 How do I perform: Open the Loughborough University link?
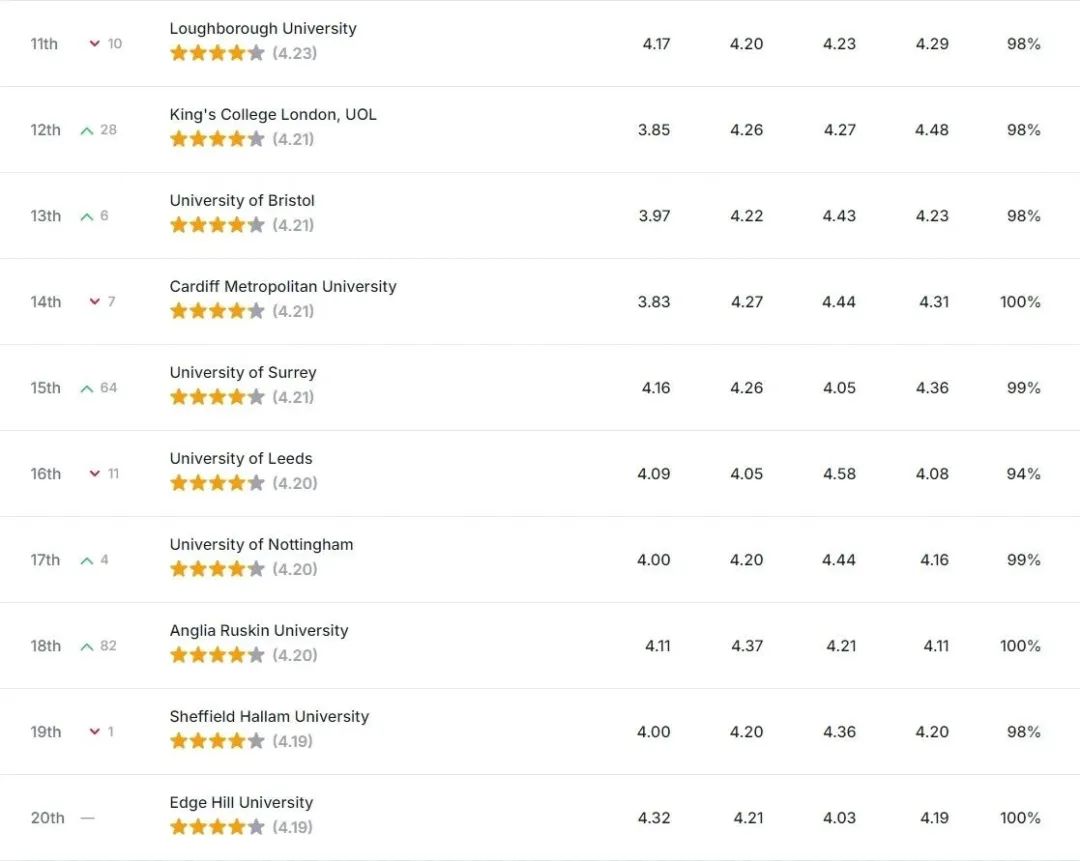click(x=263, y=28)
